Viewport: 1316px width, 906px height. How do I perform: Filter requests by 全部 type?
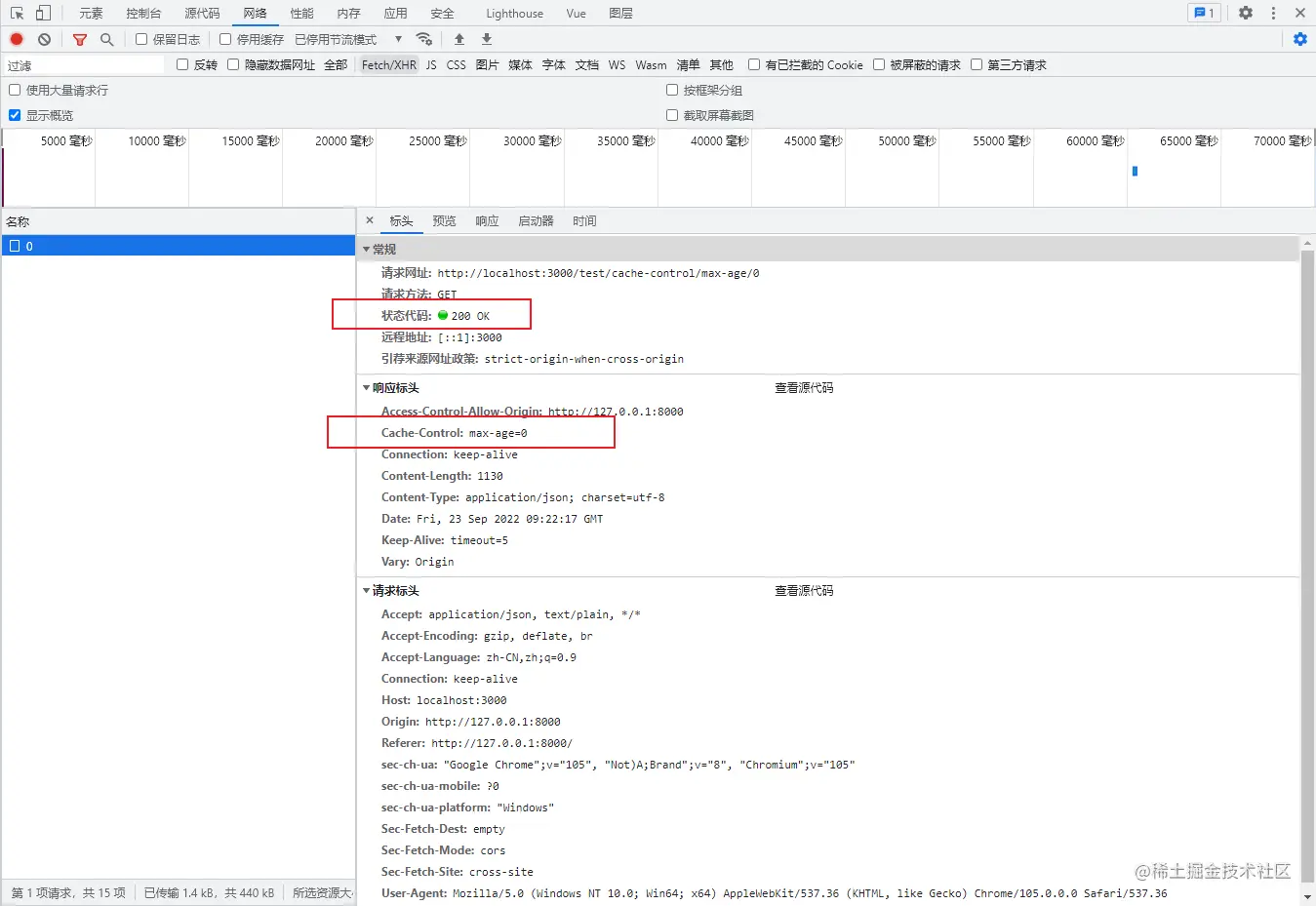336,65
